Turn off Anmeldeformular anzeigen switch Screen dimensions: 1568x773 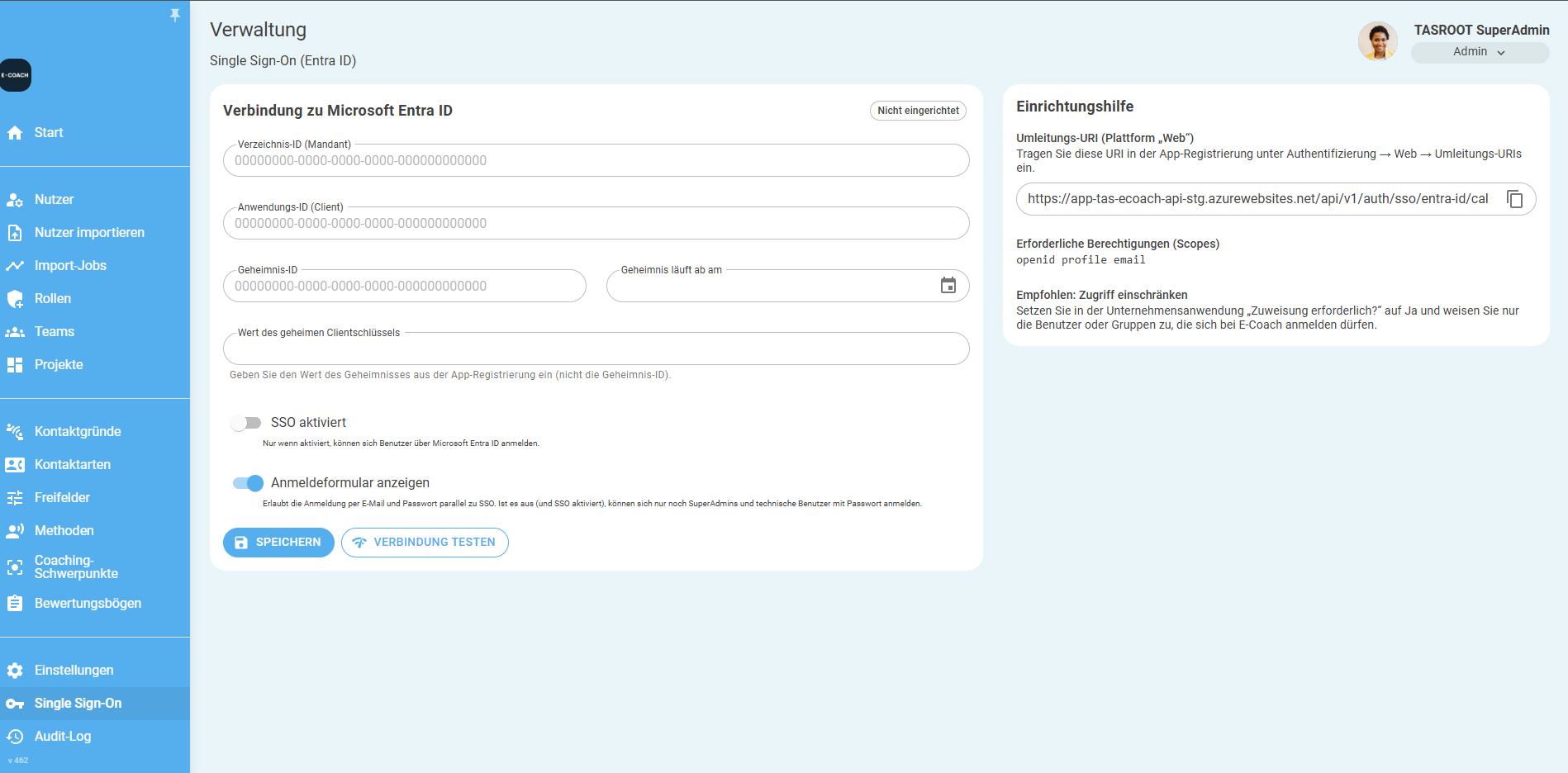pyautogui.click(x=248, y=483)
